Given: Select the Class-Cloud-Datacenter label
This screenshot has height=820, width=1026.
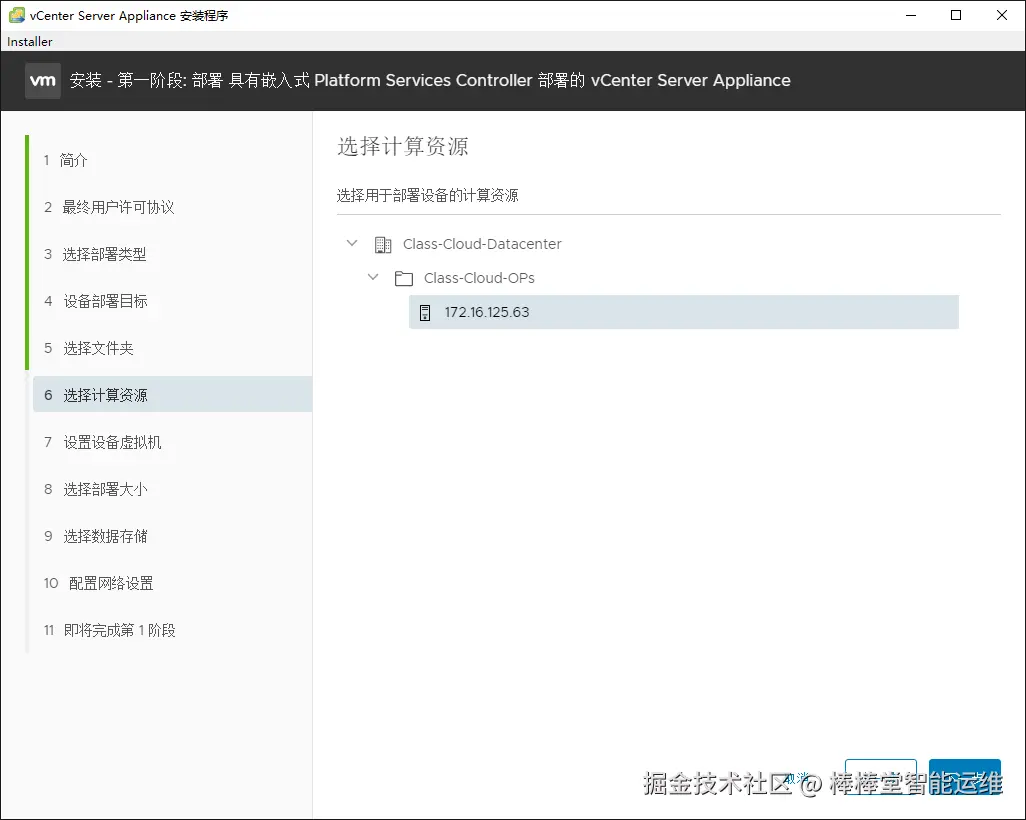Looking at the screenshot, I should point(482,244).
